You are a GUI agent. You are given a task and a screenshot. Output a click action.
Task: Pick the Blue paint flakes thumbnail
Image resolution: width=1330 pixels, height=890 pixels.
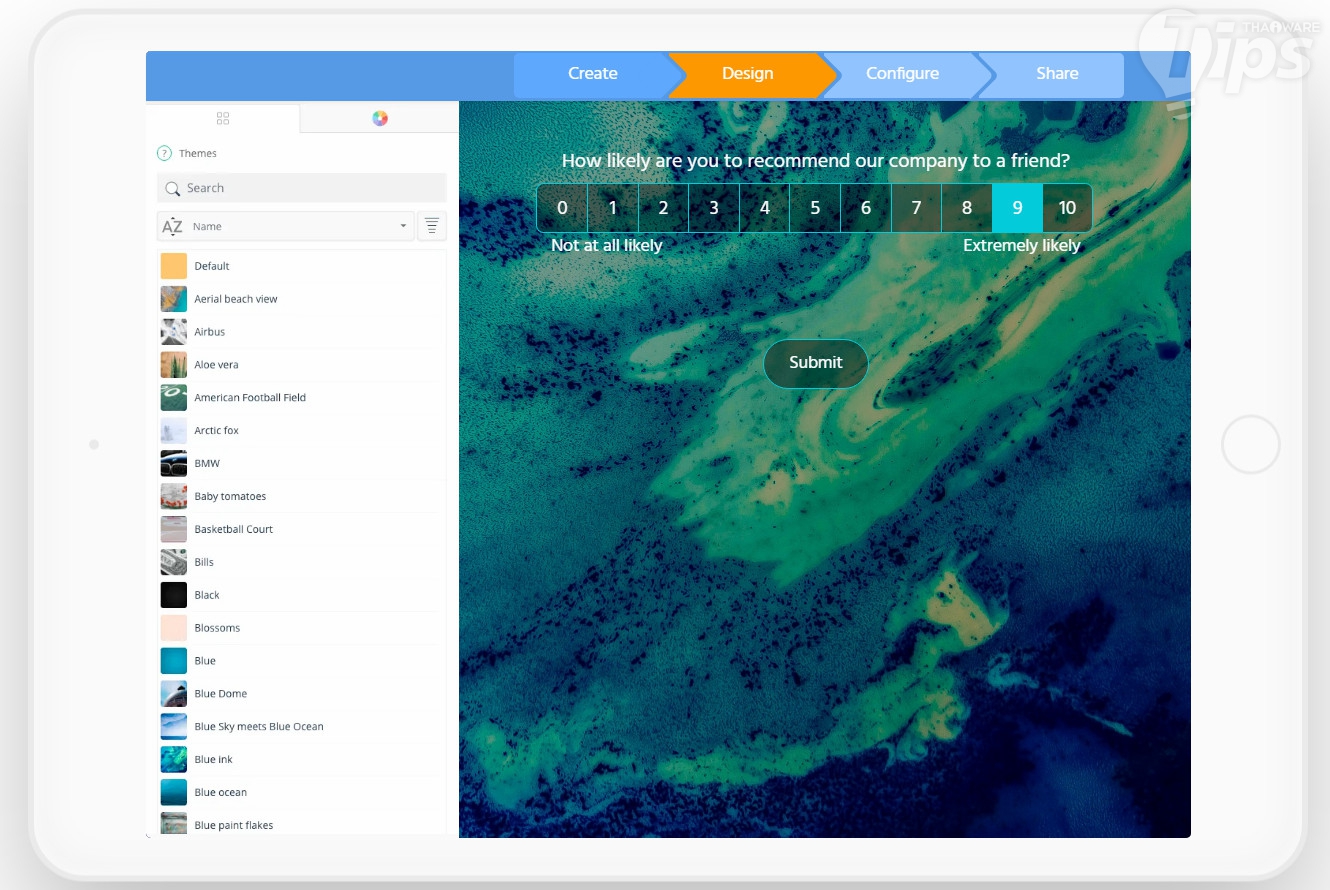tap(174, 824)
